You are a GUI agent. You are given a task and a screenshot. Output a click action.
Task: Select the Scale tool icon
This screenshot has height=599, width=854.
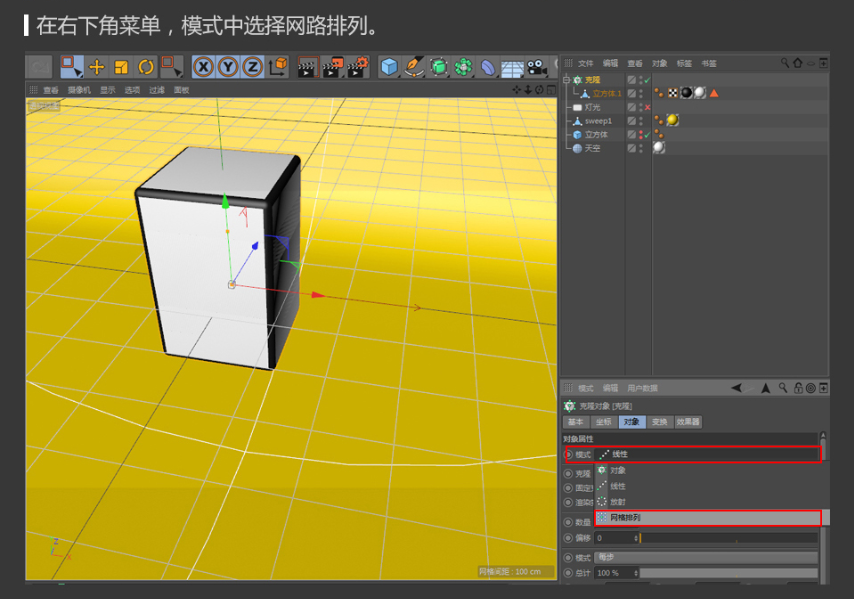121,67
